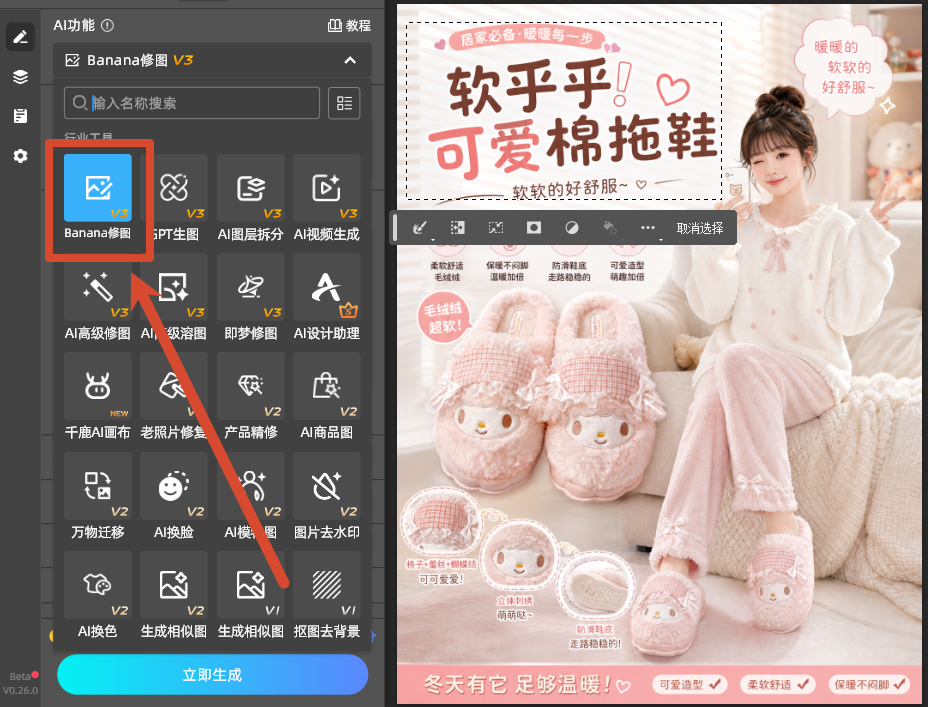Click the V0.26.0 version label
This screenshot has height=707, width=928.
pyautogui.click(x=20, y=690)
